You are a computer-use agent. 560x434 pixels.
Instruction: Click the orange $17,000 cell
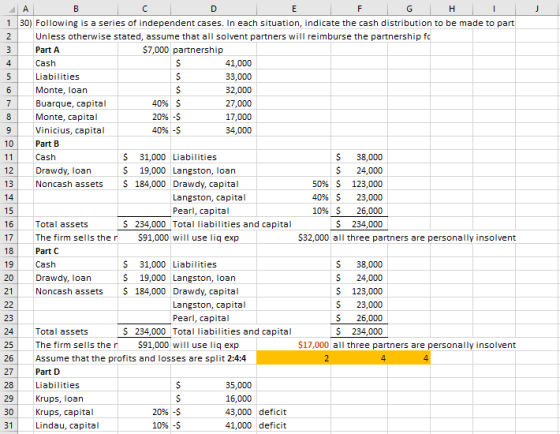pos(293,345)
